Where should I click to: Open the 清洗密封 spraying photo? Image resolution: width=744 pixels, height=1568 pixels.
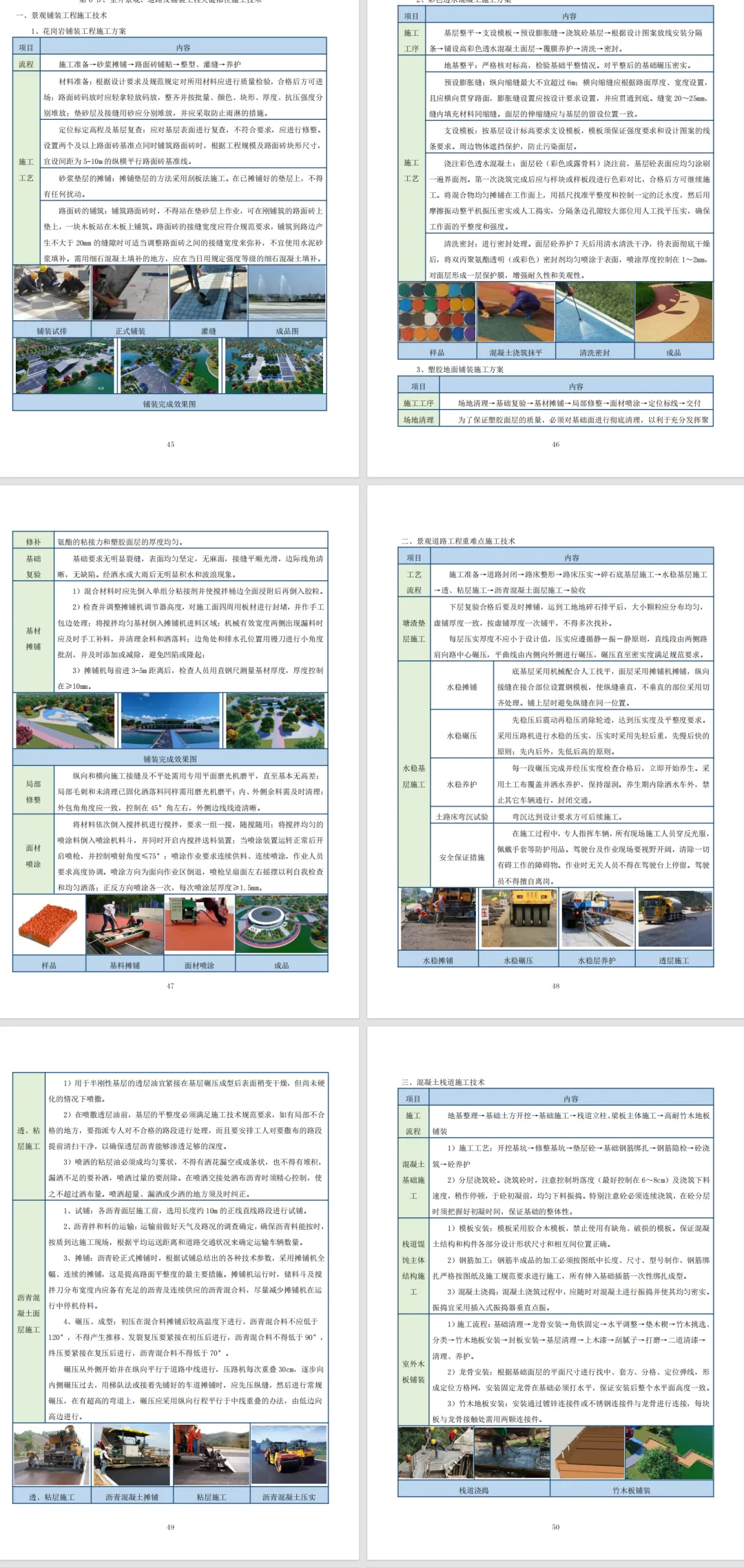[x=595, y=312]
